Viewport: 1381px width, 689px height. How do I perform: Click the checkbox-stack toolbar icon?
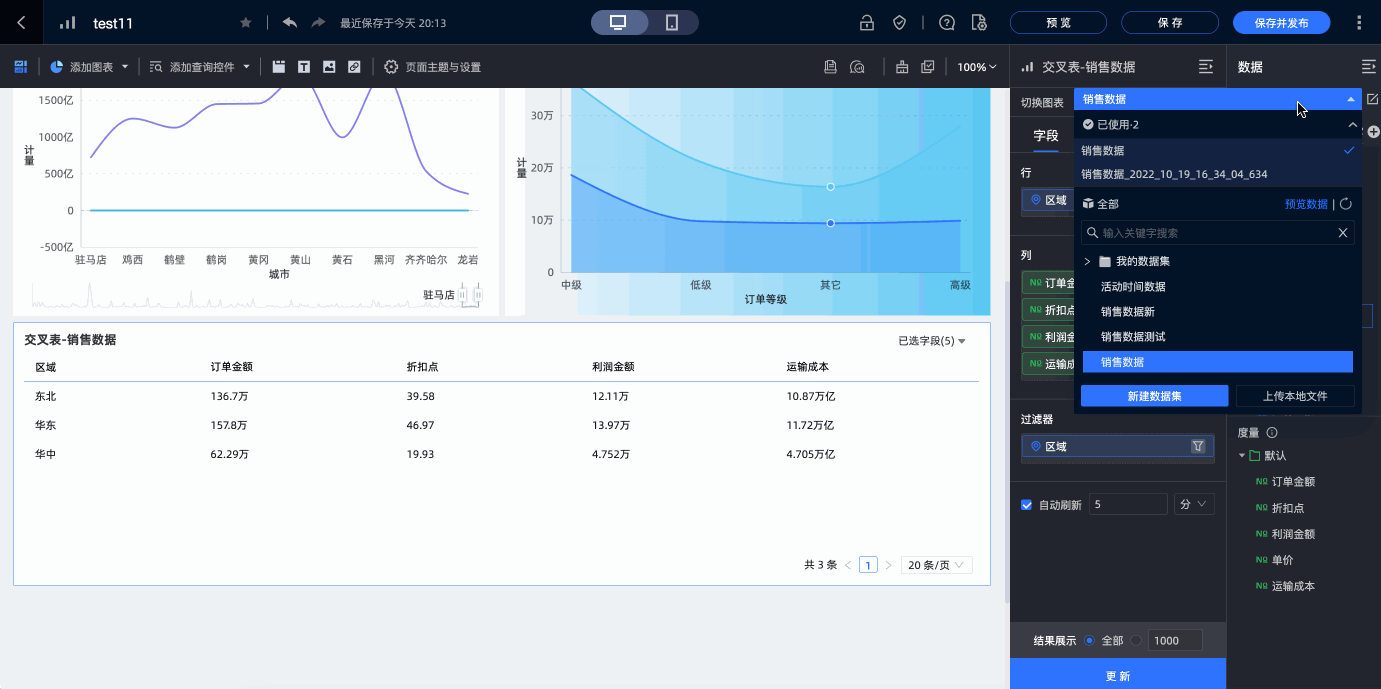[x=927, y=67]
